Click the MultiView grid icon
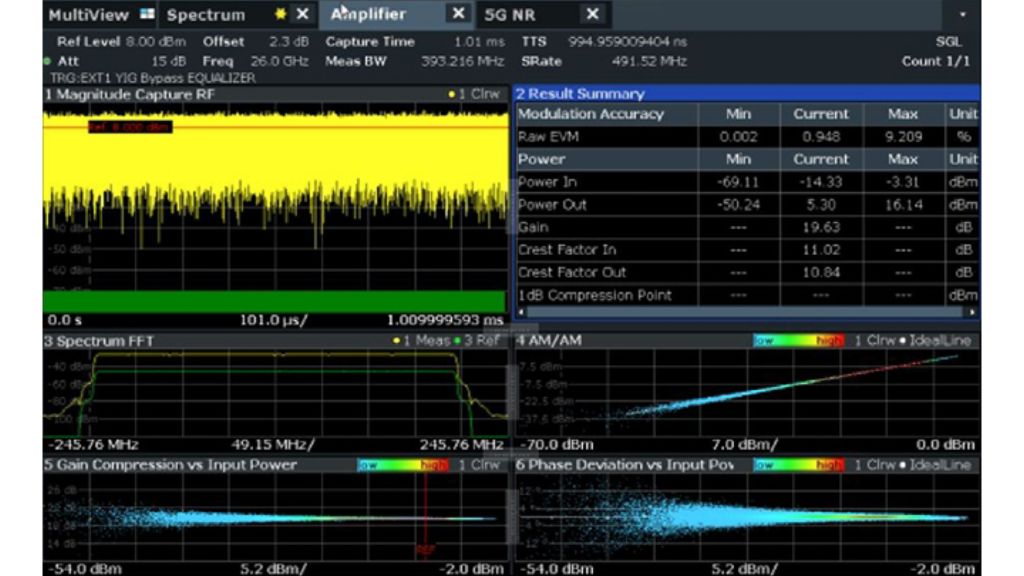Screen dimensions: 1024x576 pos(148,15)
